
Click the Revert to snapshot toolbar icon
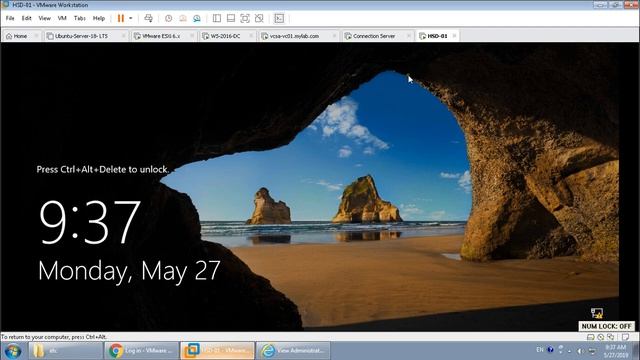pos(182,18)
